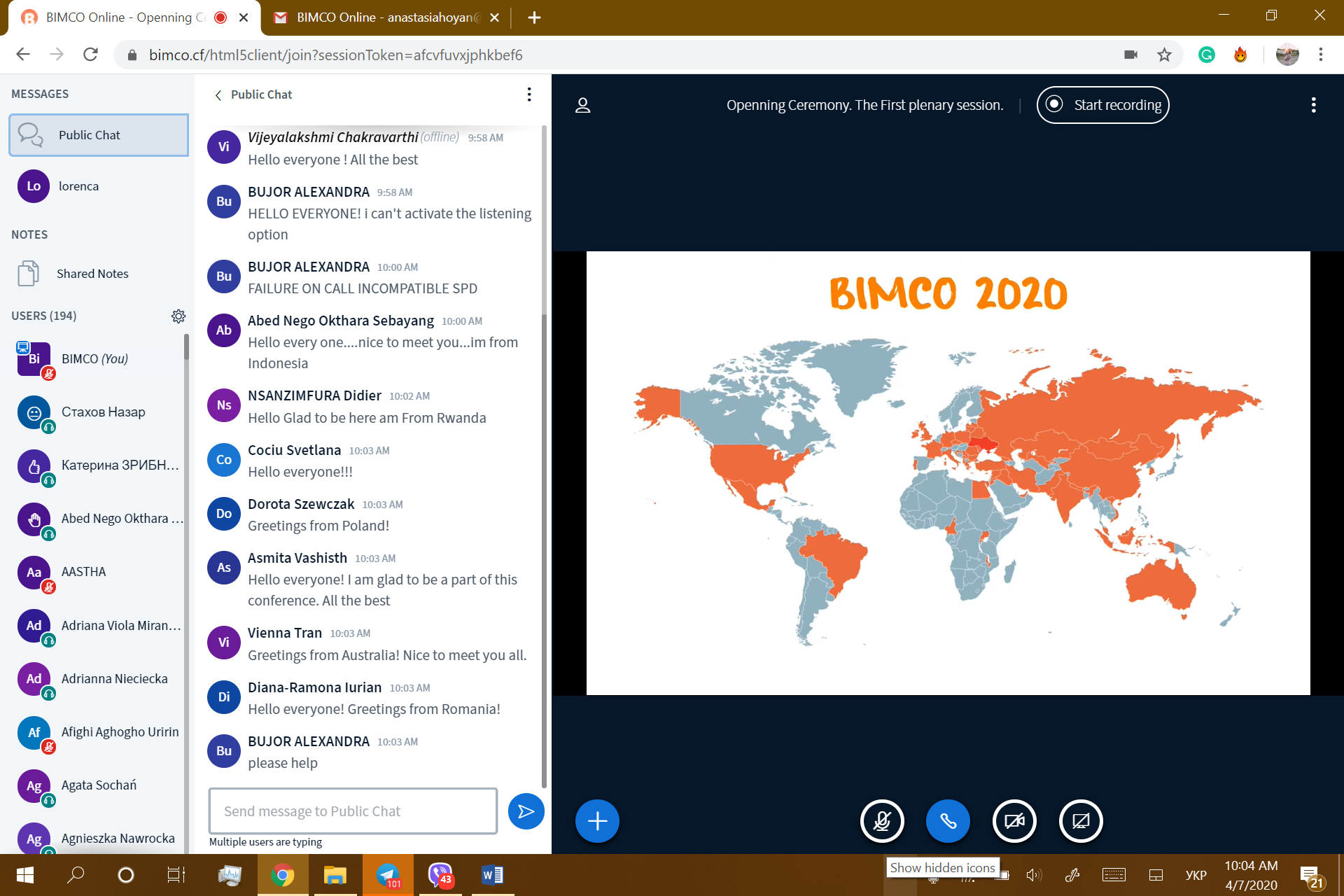The width and height of the screenshot is (1344, 896).
Task: Hide Public Chat with back chevron
Action: [218, 95]
